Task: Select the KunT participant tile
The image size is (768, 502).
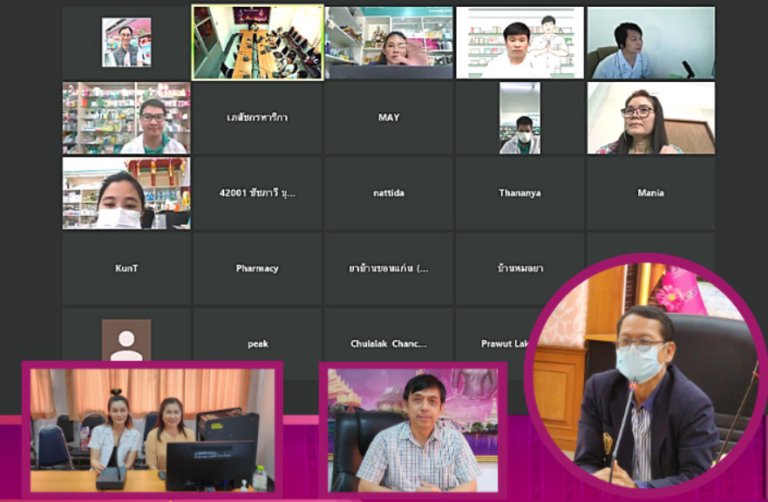Action: tap(126, 268)
